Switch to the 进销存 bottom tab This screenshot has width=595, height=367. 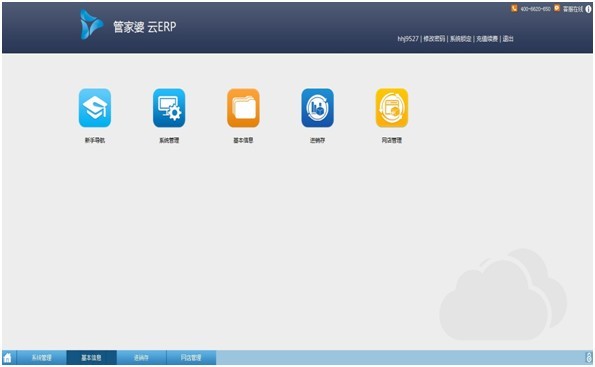tap(141, 358)
